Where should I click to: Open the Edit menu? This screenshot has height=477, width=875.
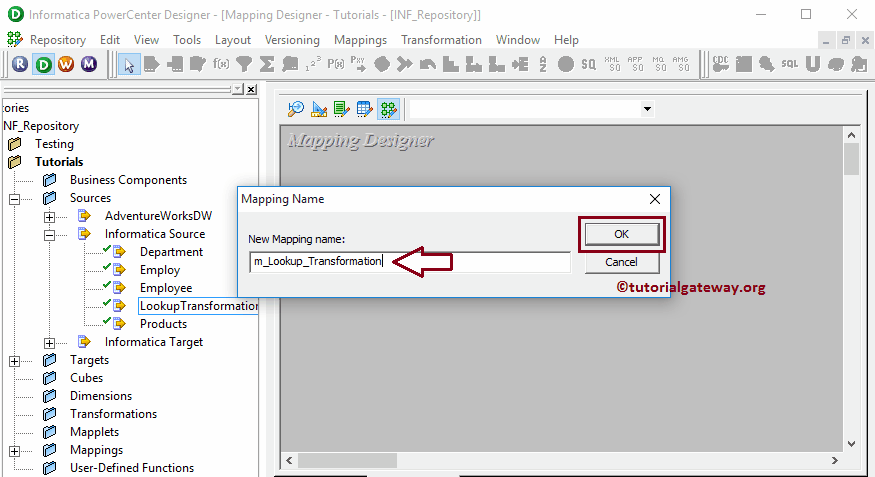click(x=110, y=40)
